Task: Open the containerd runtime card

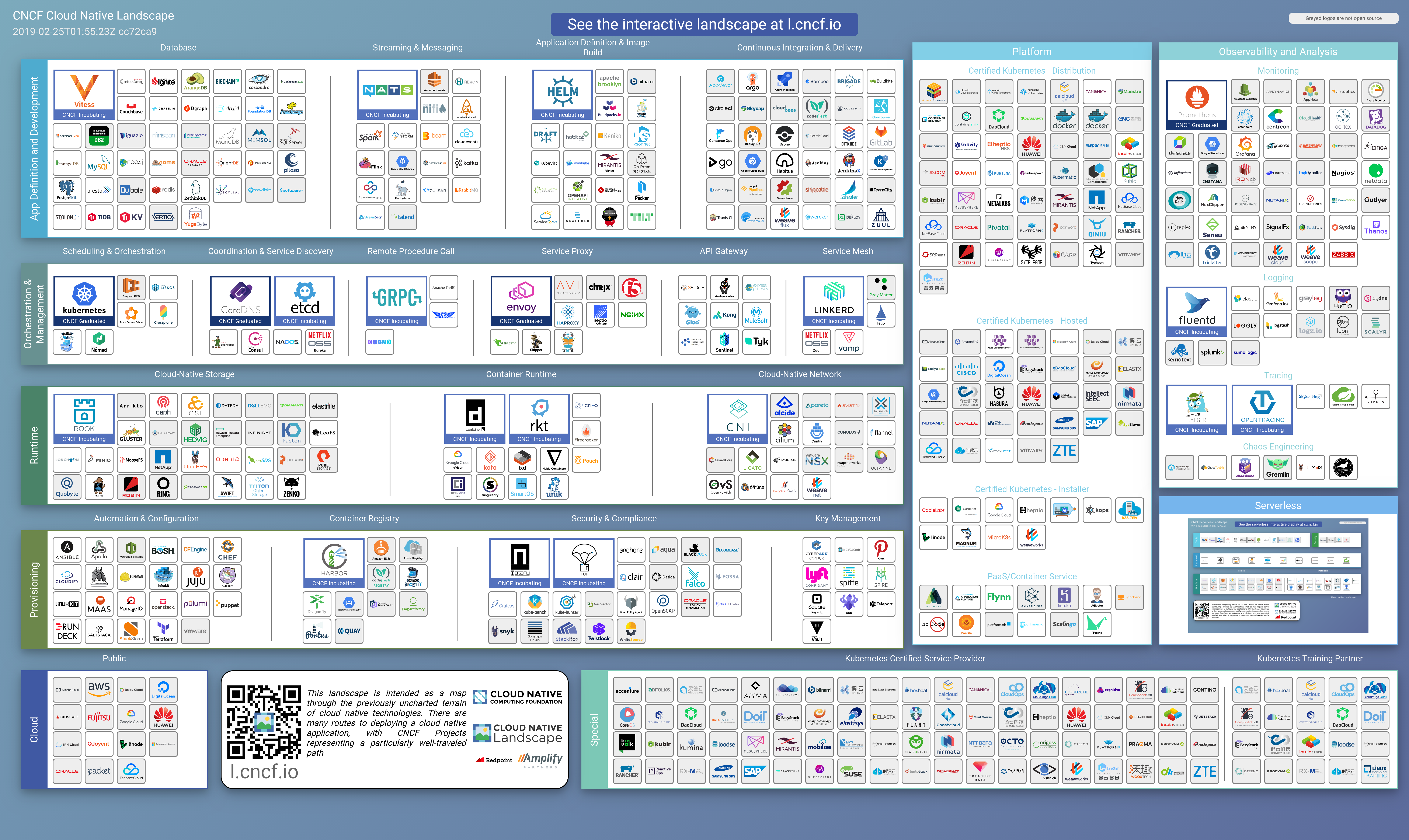Action: point(474,419)
